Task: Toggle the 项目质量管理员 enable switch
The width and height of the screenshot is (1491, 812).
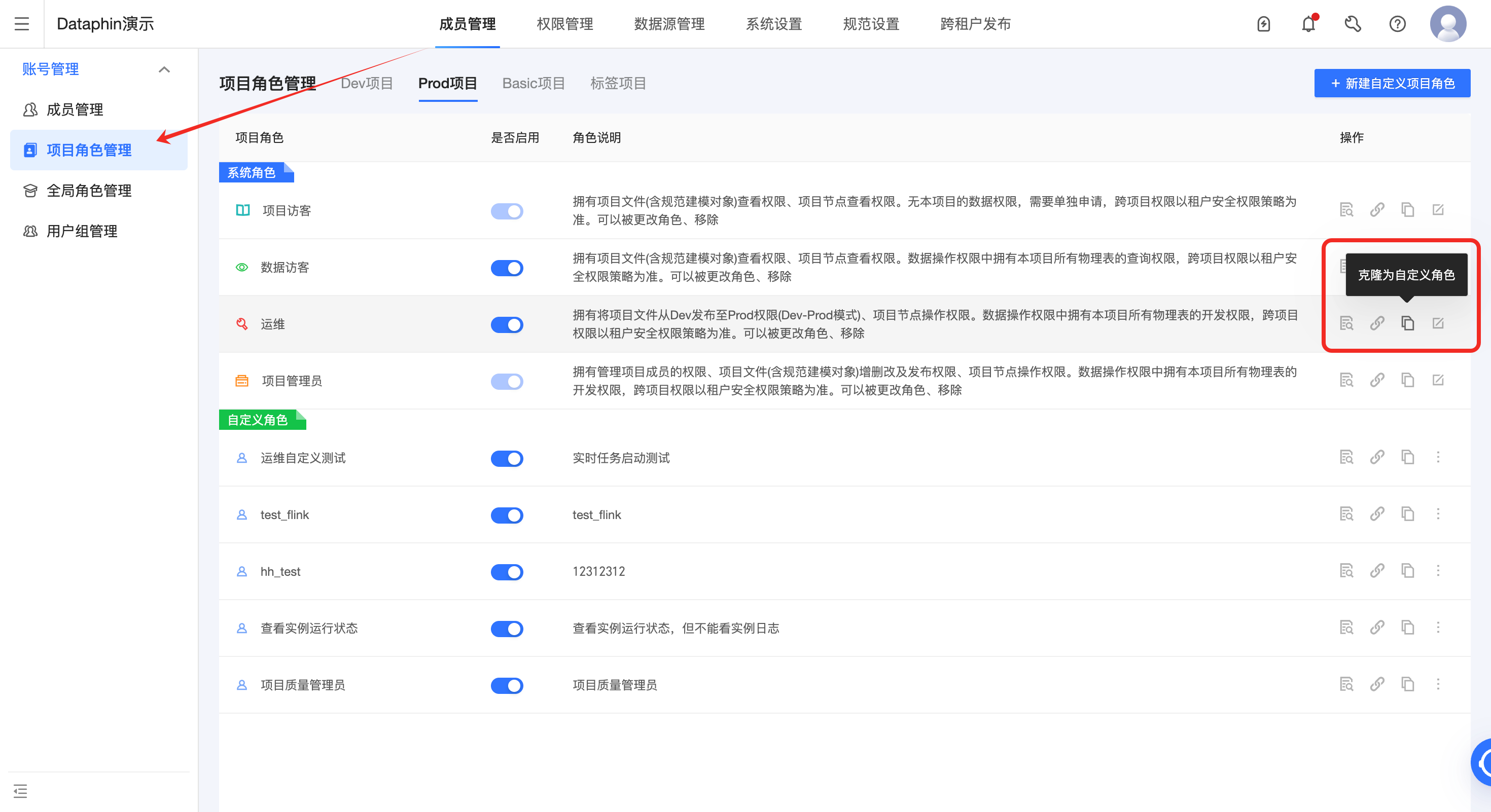Action: pyautogui.click(x=507, y=685)
